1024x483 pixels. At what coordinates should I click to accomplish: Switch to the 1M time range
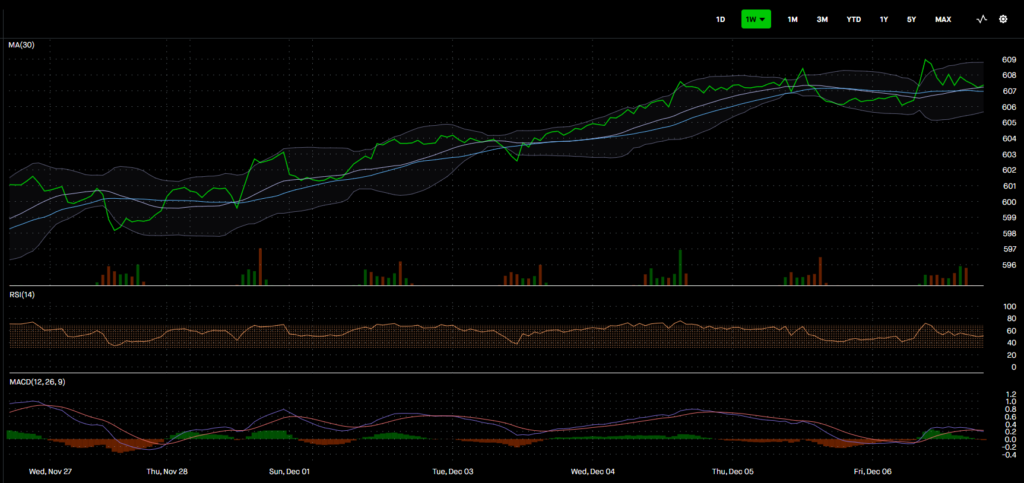(792, 20)
